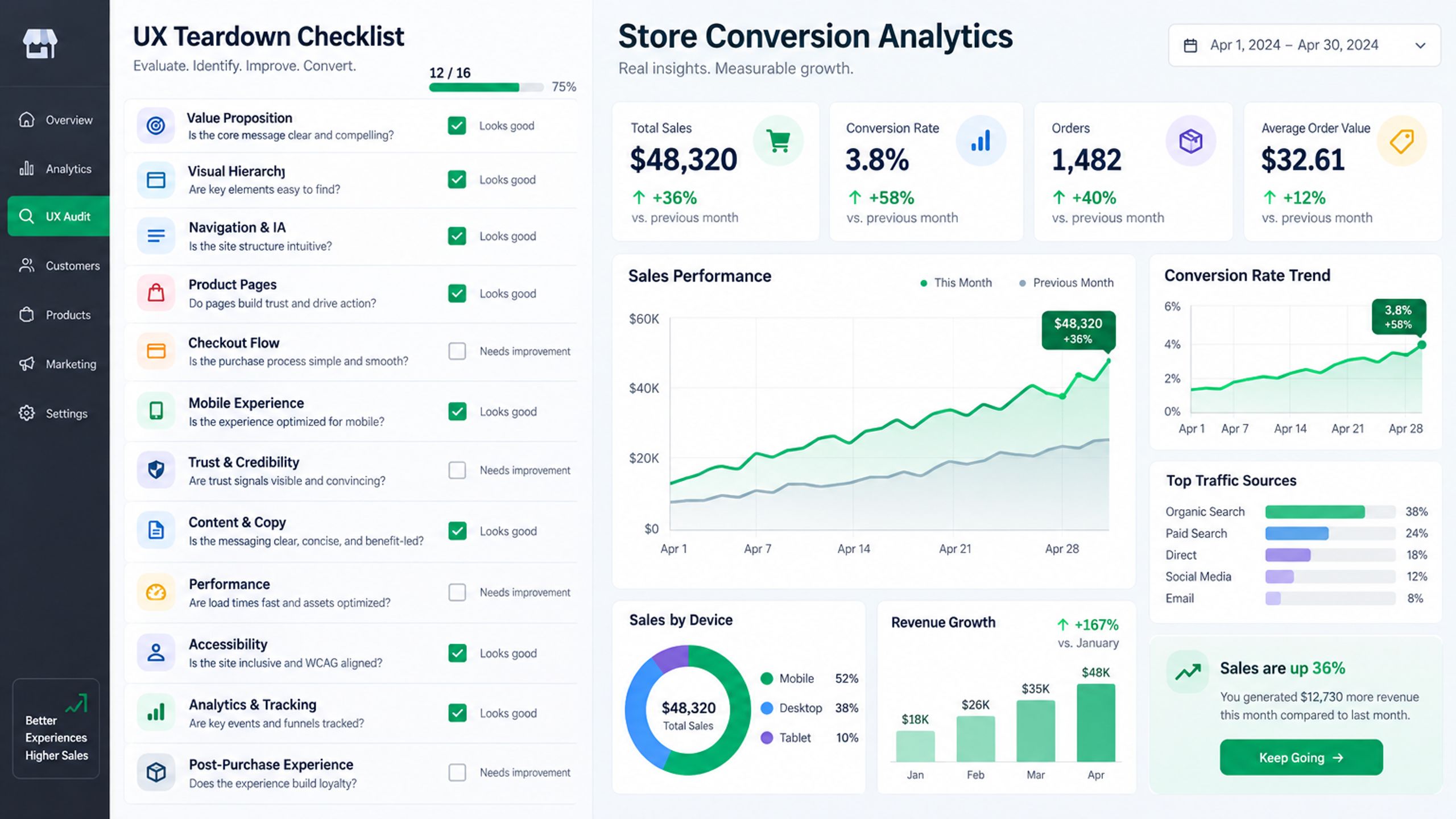Click the store logo icon in sidebar

pyautogui.click(x=40, y=43)
